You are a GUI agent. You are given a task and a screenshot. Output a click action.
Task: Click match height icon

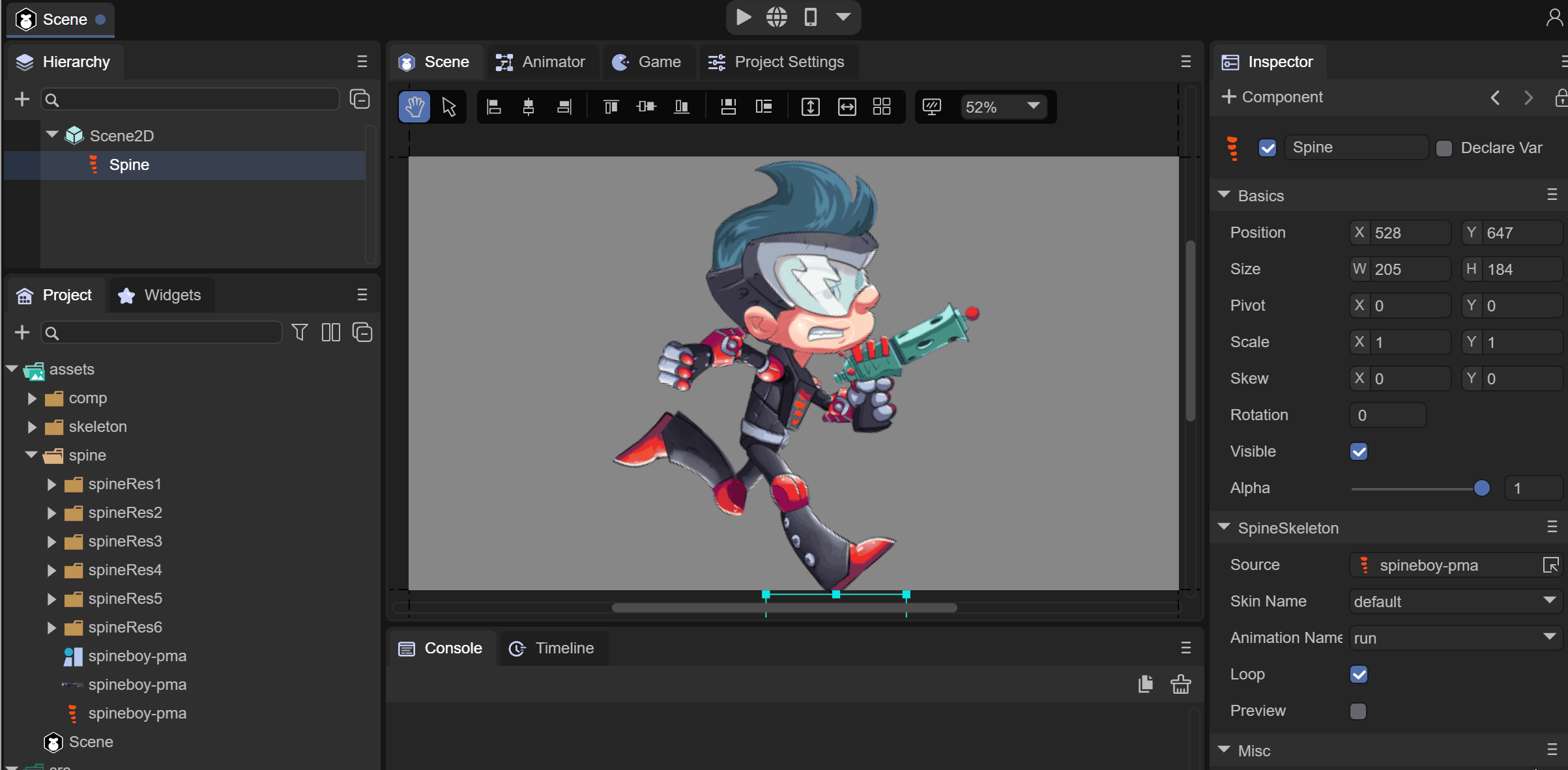coord(810,107)
